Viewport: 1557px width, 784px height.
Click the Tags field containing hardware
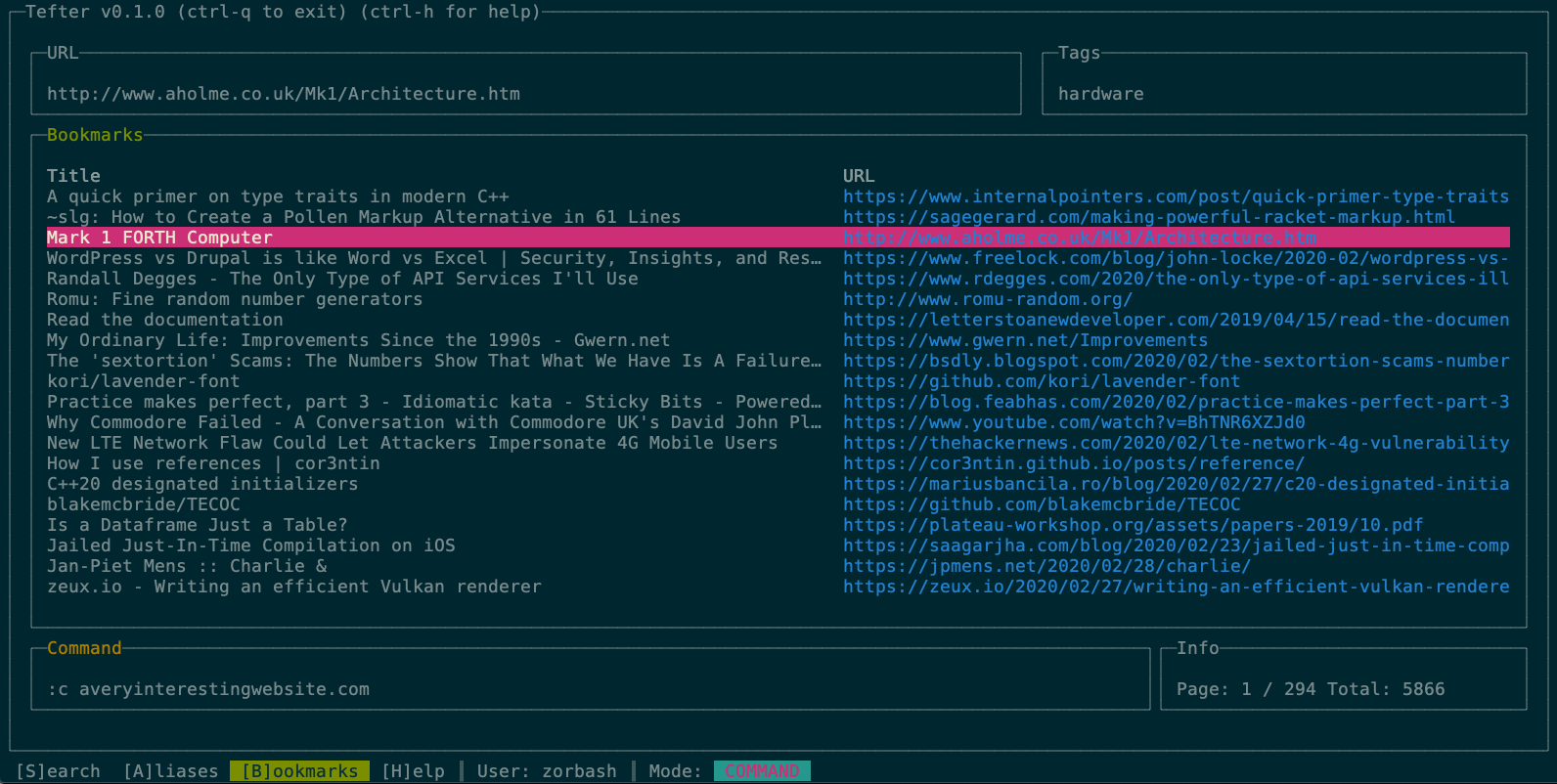pos(1284,94)
